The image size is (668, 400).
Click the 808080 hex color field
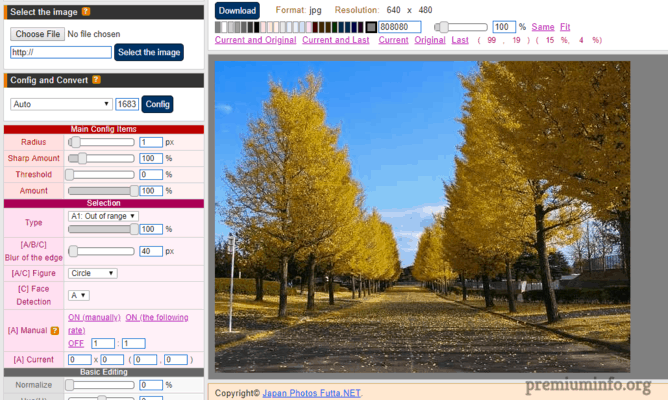pyautogui.click(x=400, y=27)
